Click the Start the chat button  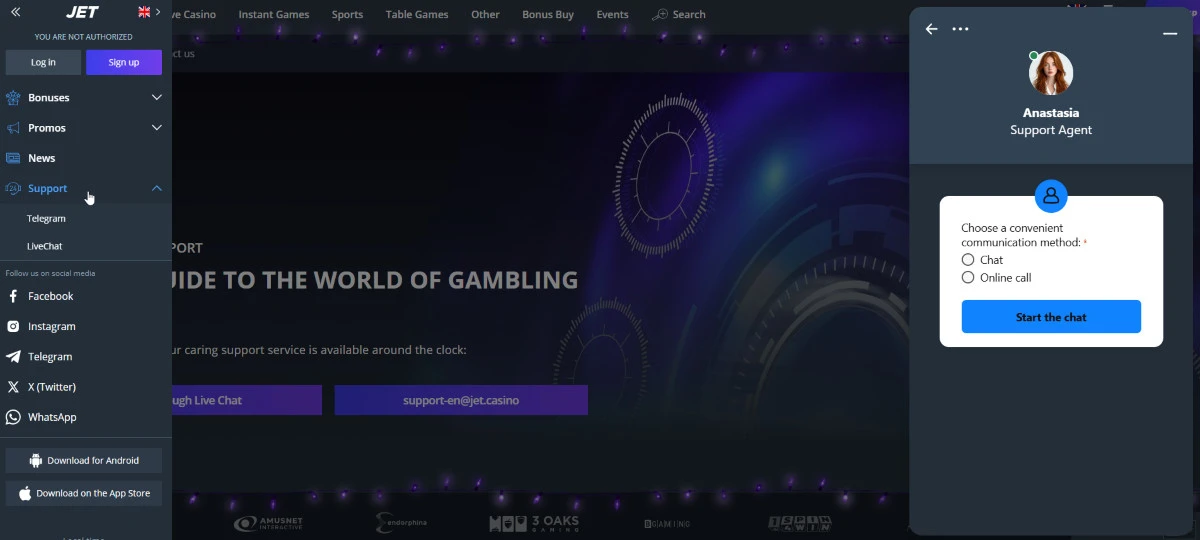click(1051, 317)
